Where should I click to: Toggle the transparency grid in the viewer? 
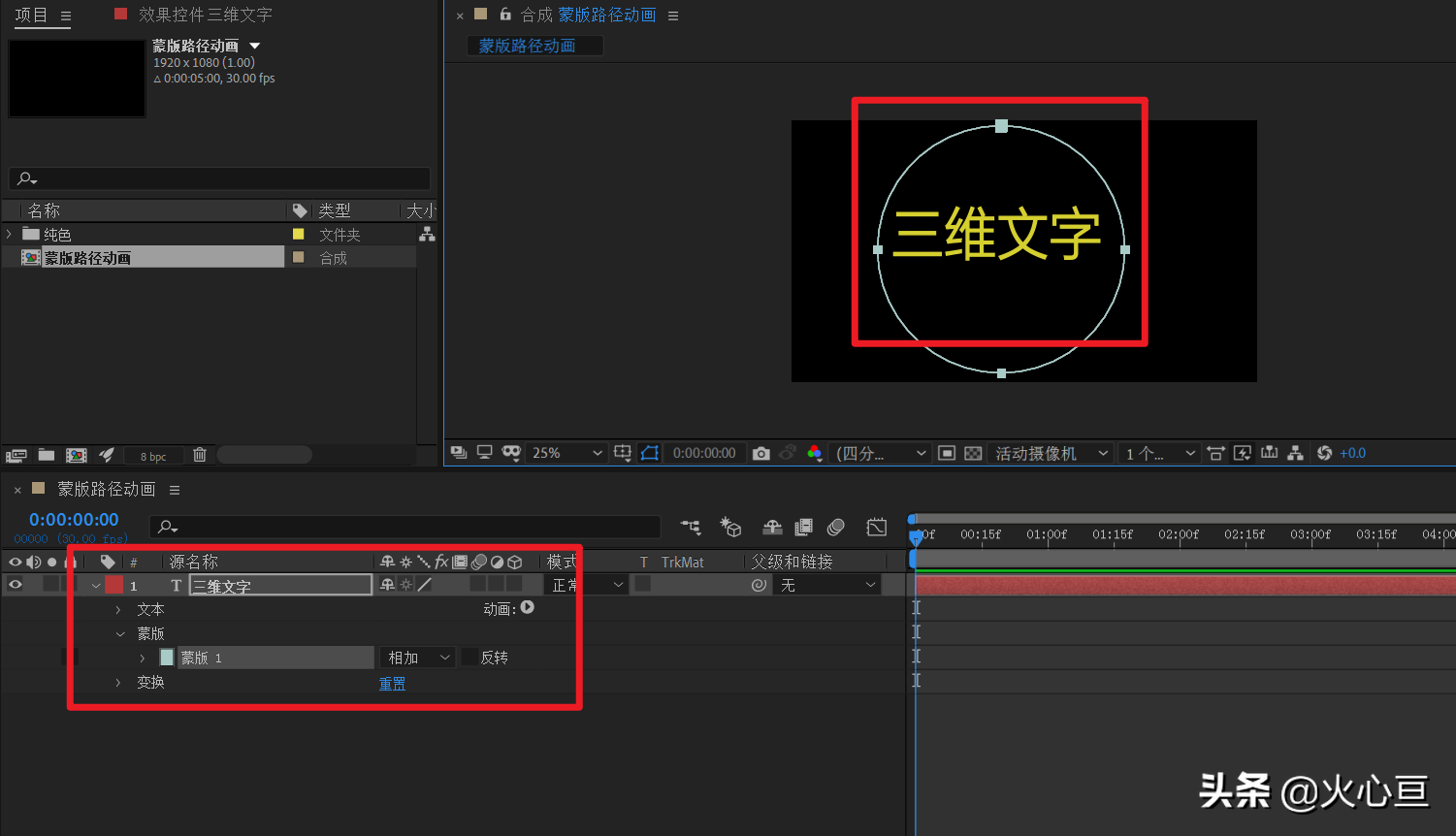click(x=973, y=453)
